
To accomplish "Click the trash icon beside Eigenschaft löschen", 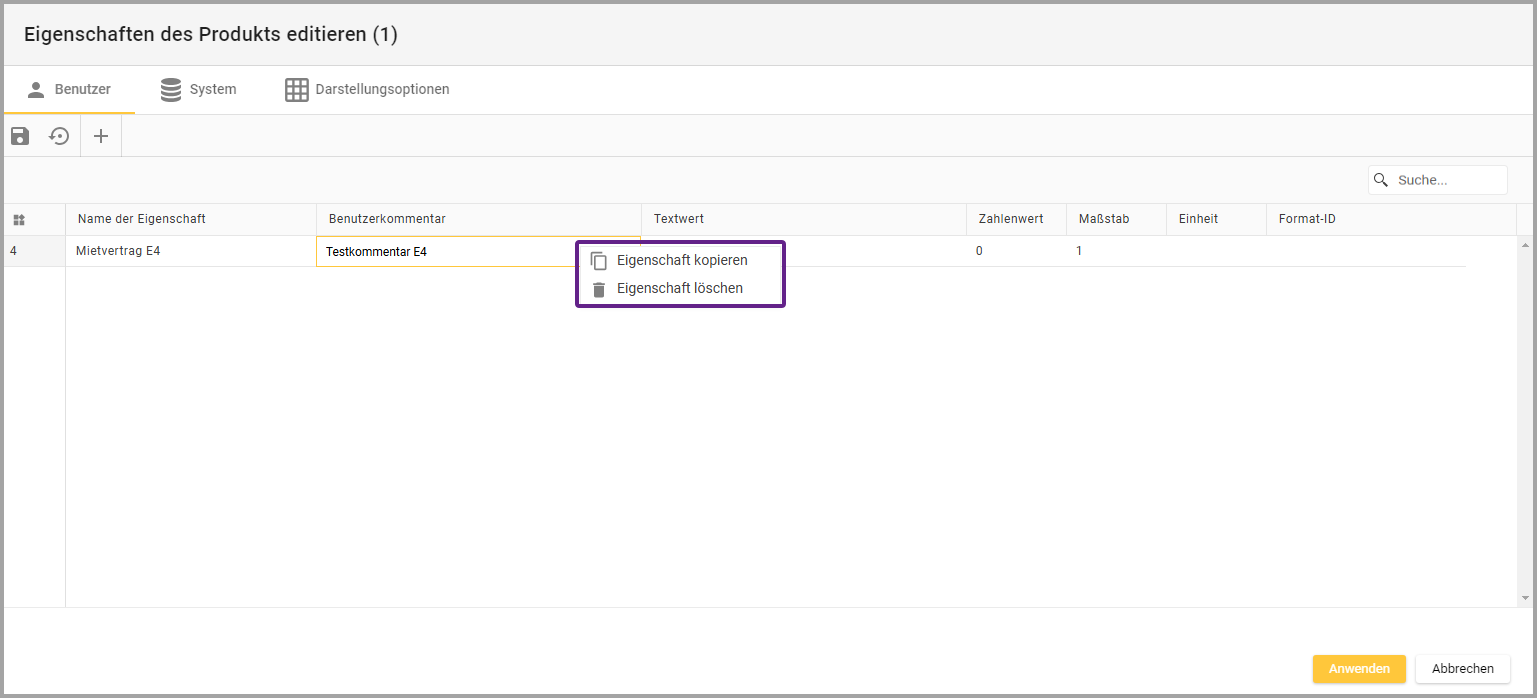I will (x=599, y=289).
